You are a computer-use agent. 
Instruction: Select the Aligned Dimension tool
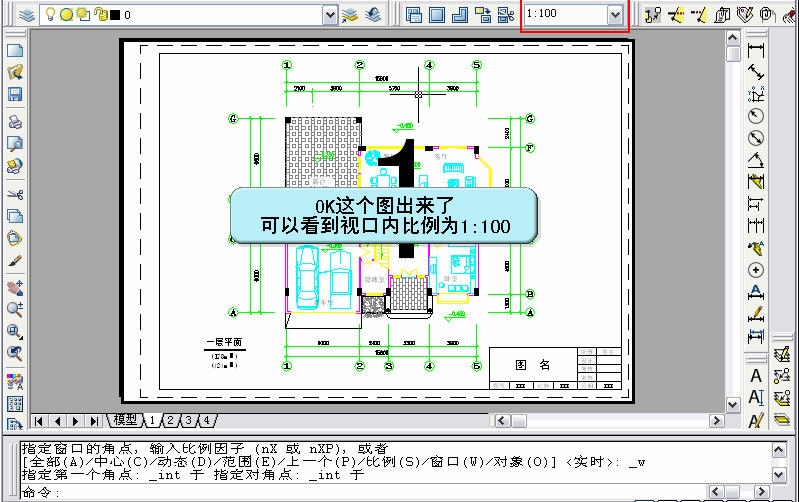tap(756, 72)
